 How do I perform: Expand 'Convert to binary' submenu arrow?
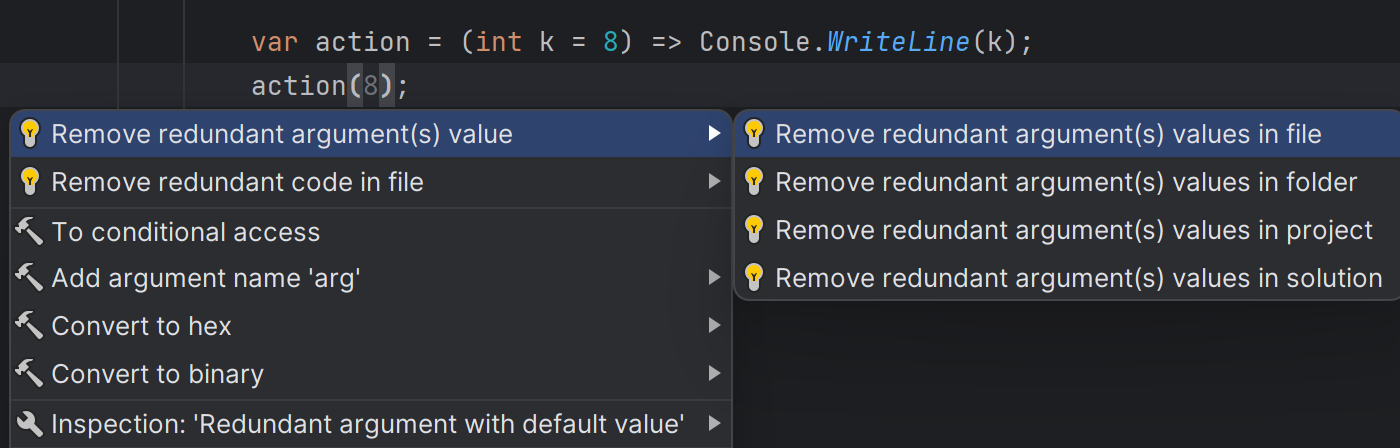click(x=713, y=374)
